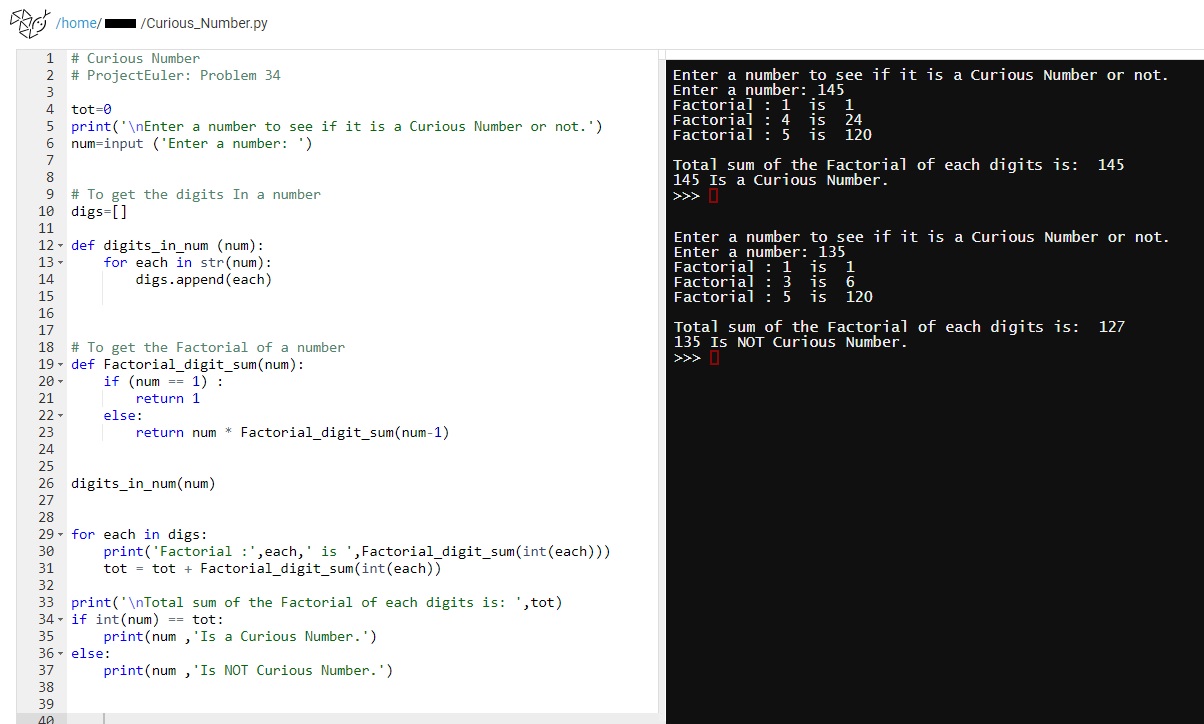Click 'Enter a number: 135' in the console
Image resolution: width=1204 pixels, height=724 pixels.
pyautogui.click(x=760, y=252)
